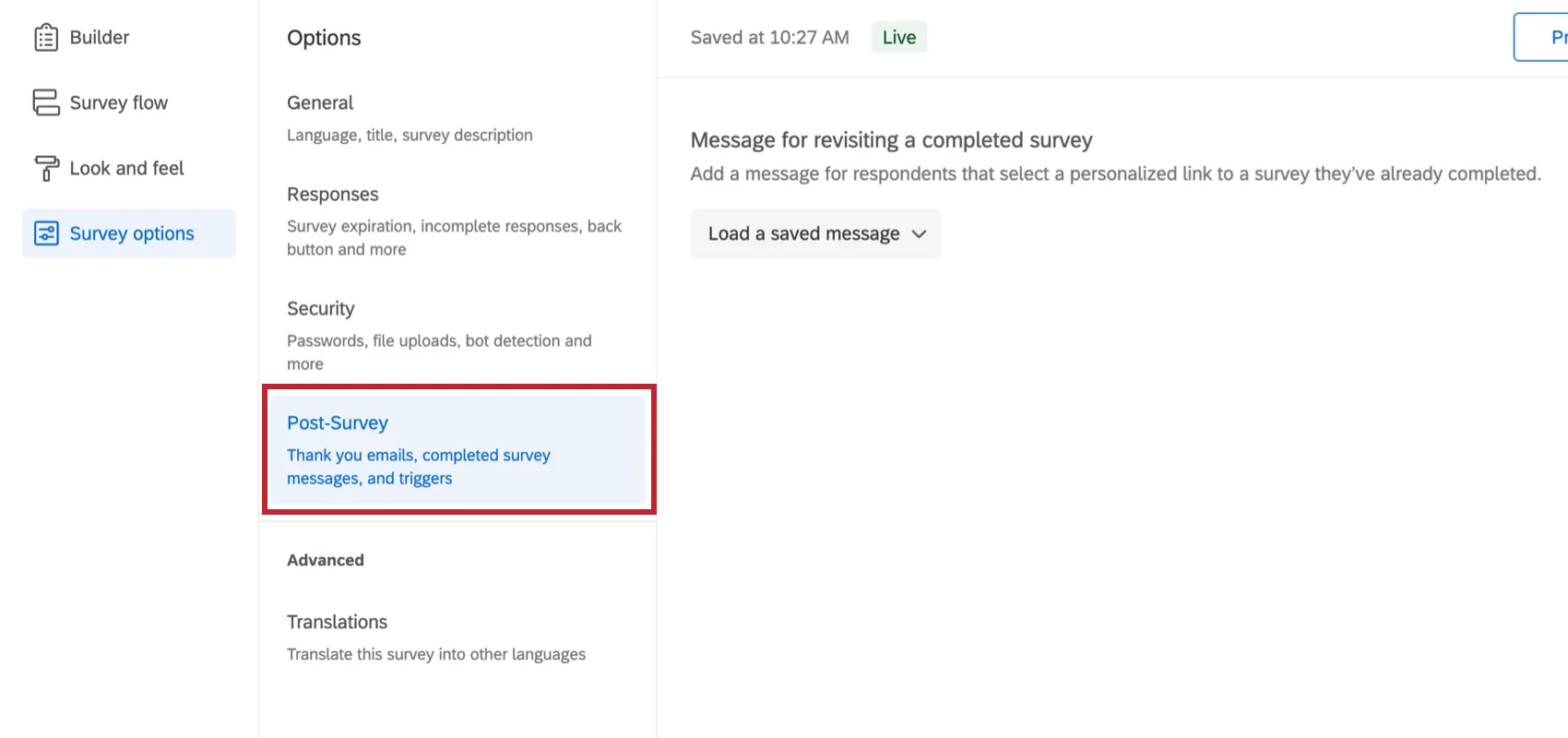
Task: Open the General options section
Action: [x=320, y=102]
